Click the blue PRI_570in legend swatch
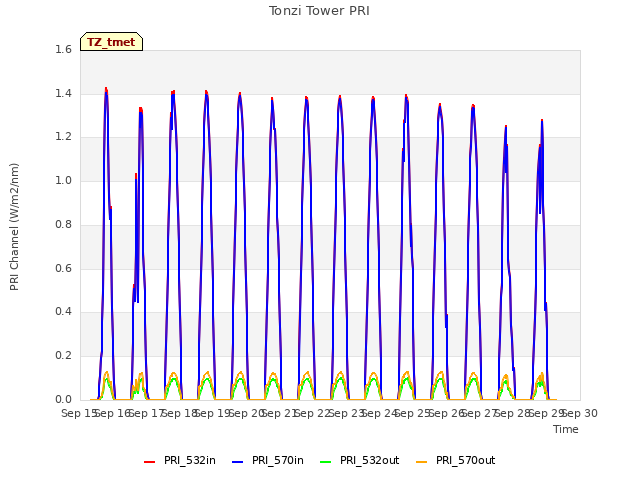Screen dimensions: 640x480 (238, 462)
